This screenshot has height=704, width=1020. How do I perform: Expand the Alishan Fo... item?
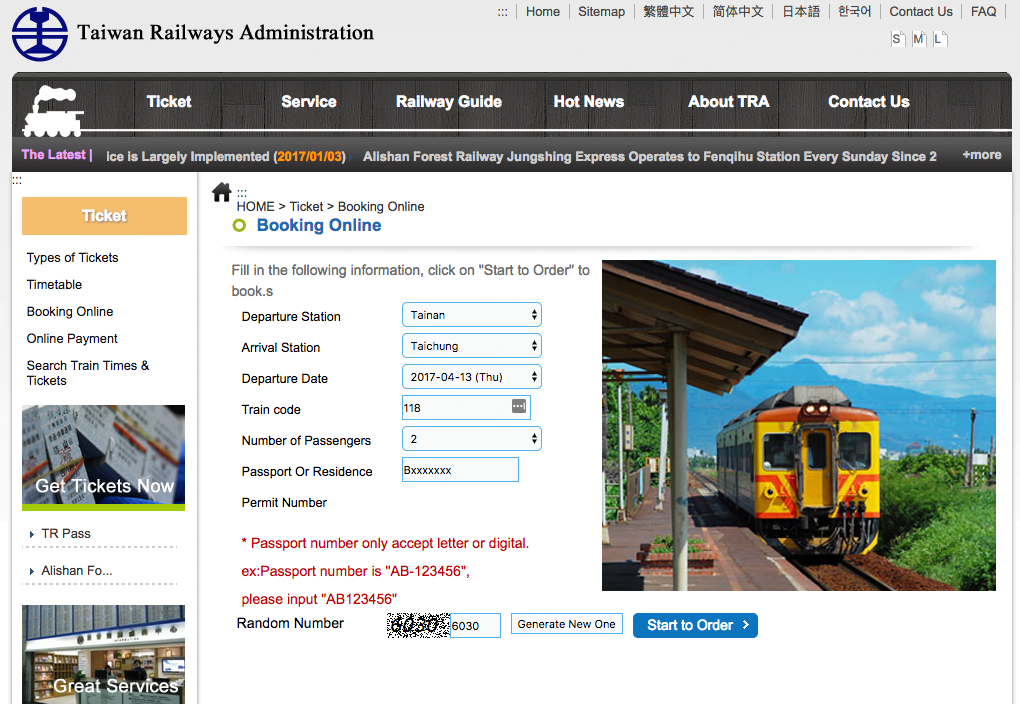(x=76, y=571)
